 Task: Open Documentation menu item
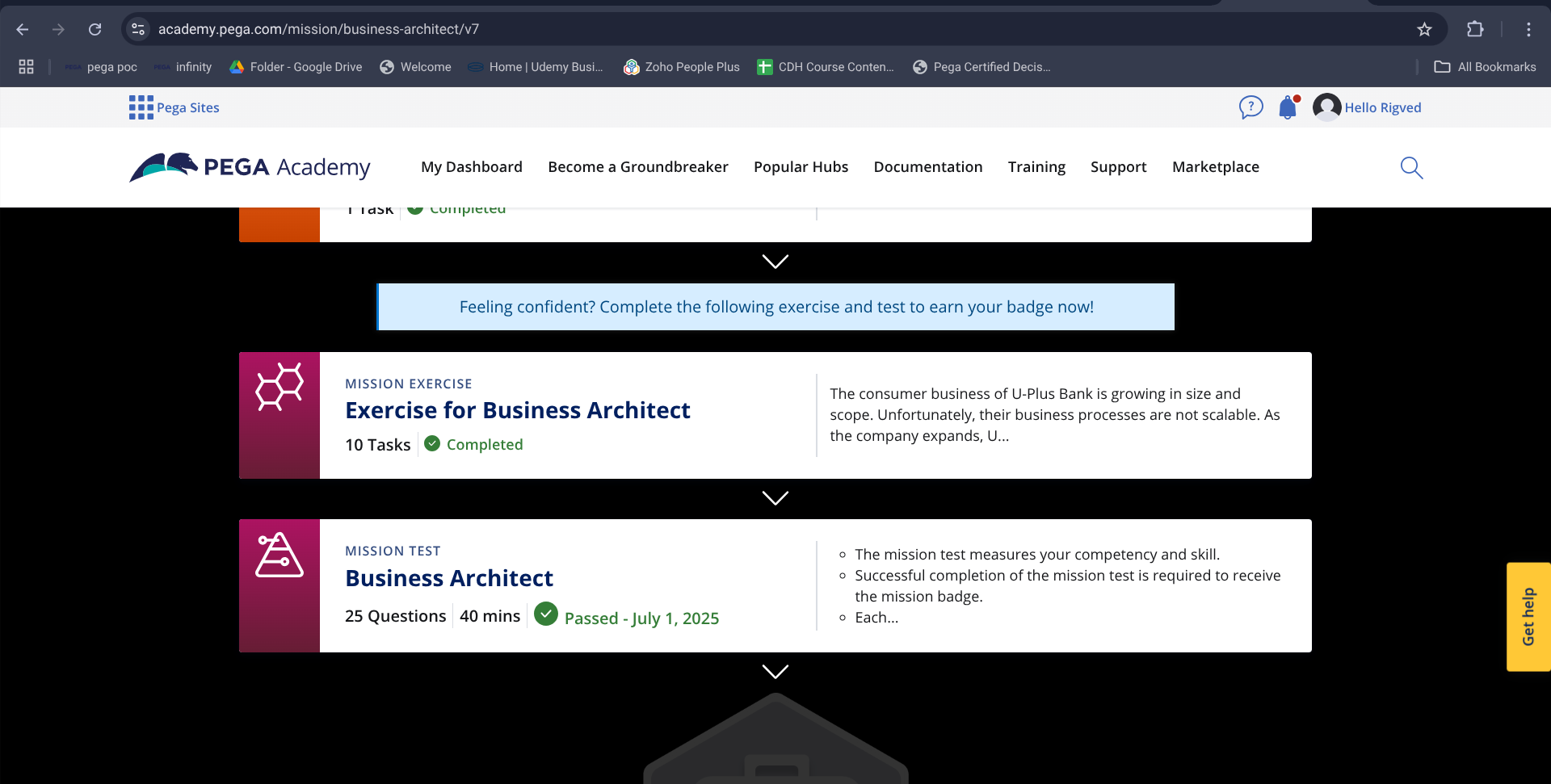point(928,167)
